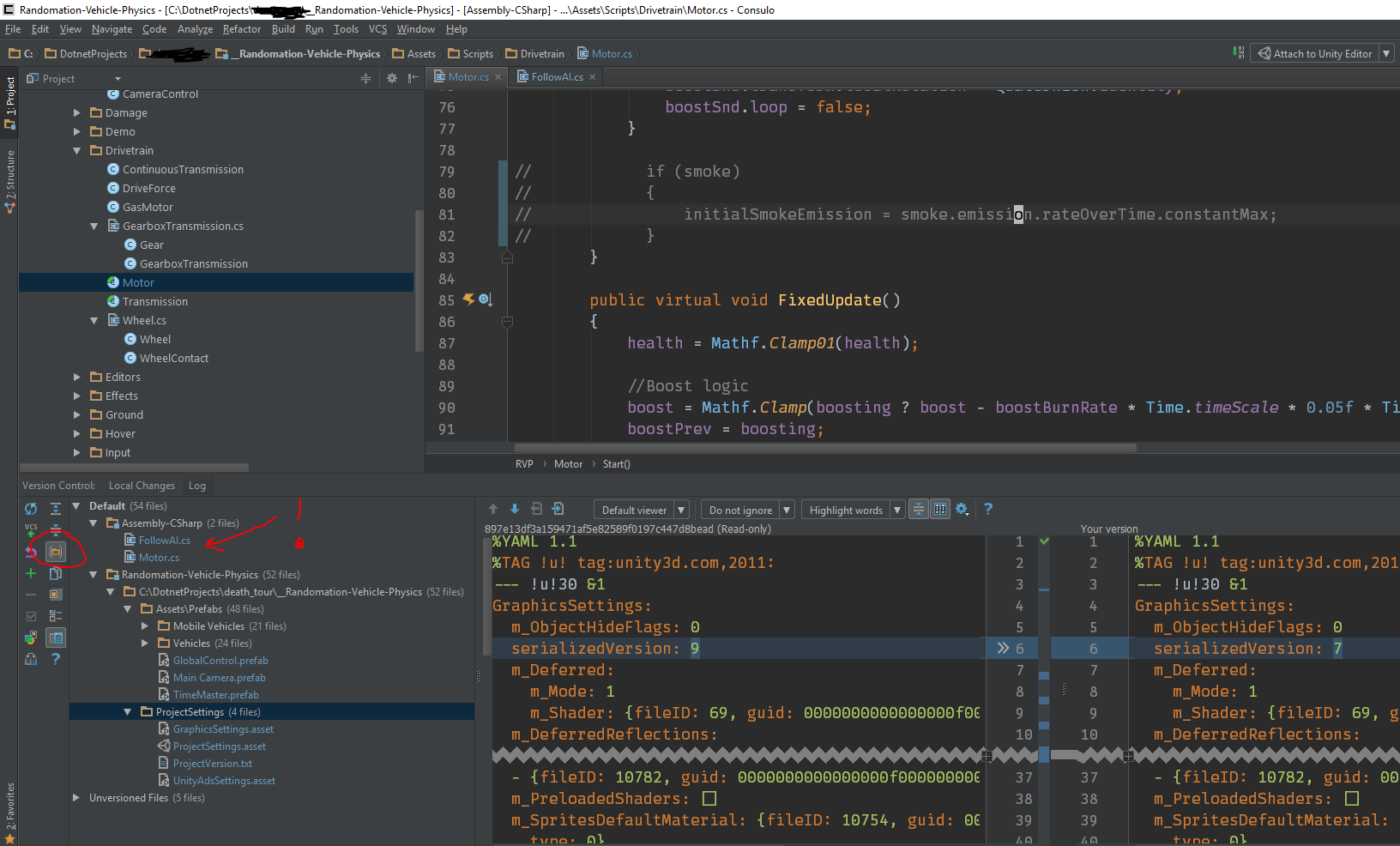Image resolution: width=1400 pixels, height=846 pixels.
Task: Open the Refactor menu
Action: click(241, 29)
